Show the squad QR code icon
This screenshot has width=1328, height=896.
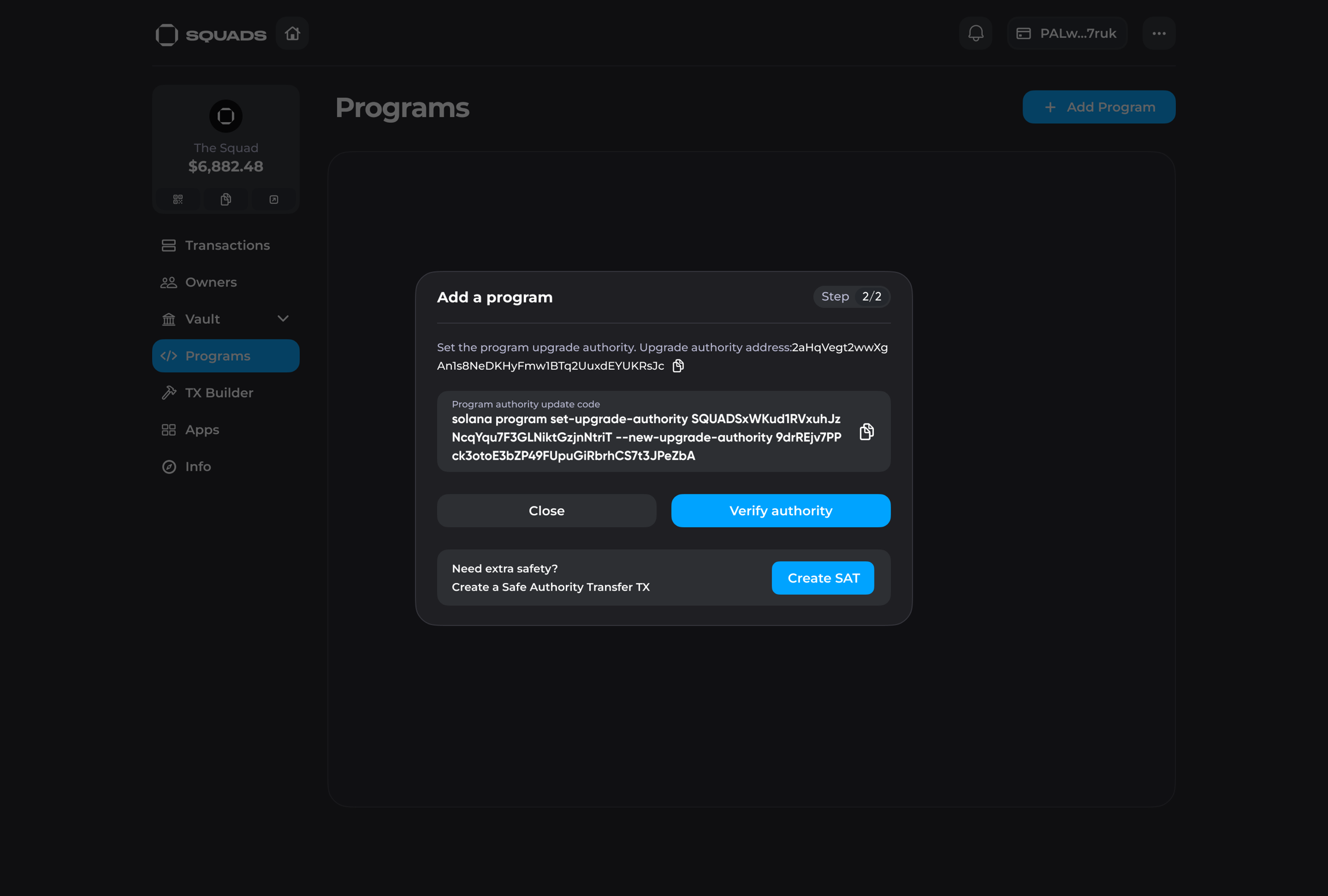coord(178,199)
